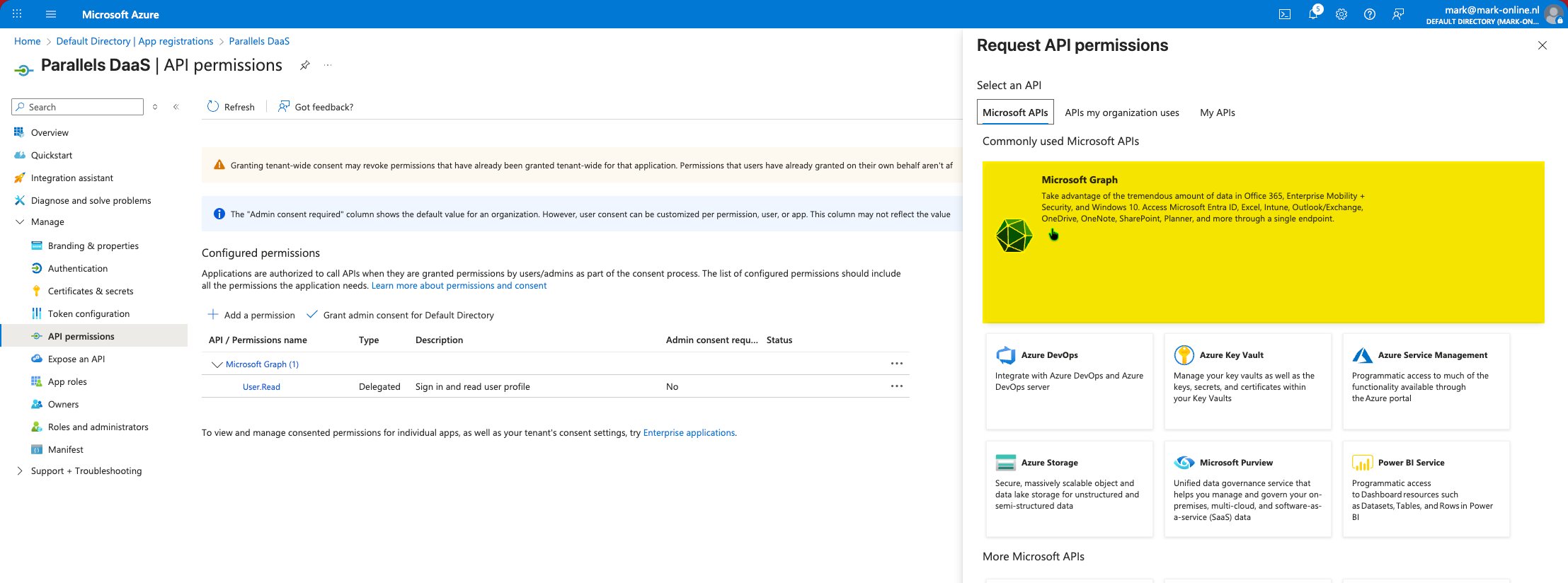Open the notifications bell icon

tap(1313, 14)
